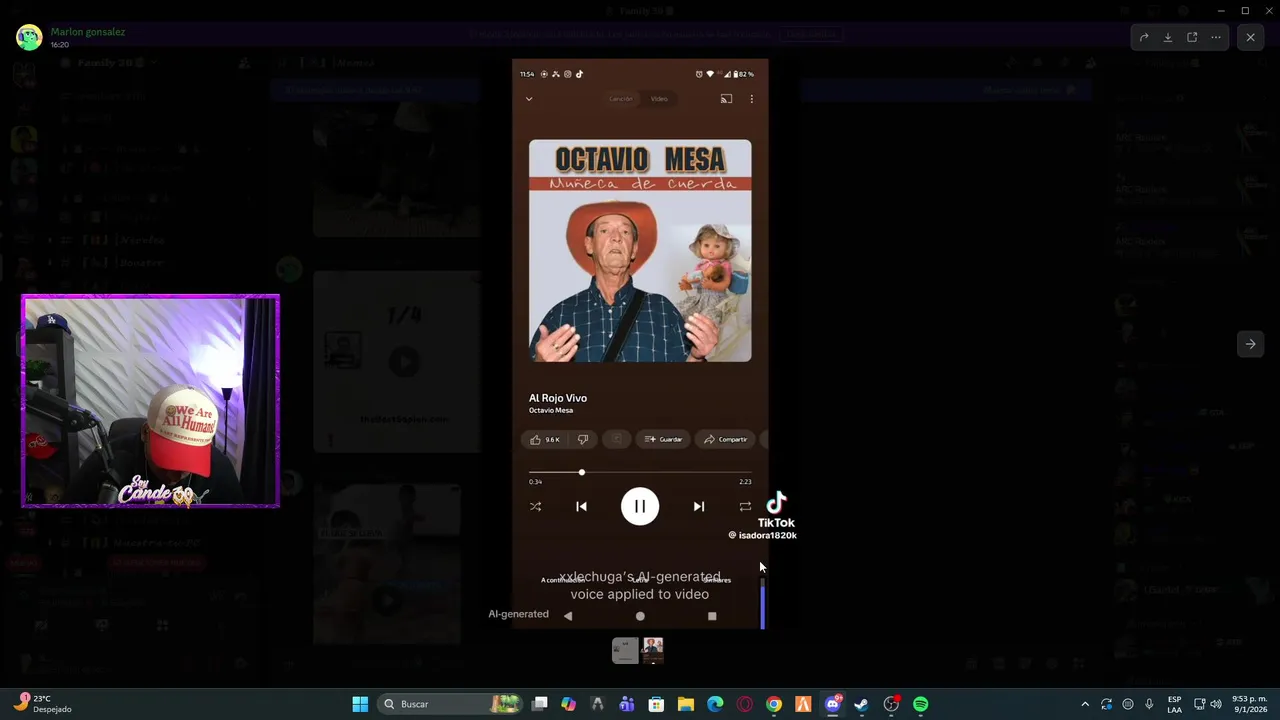Open the volume control in system tray
Screen dimensions: 1280x720
[x=1216, y=704]
